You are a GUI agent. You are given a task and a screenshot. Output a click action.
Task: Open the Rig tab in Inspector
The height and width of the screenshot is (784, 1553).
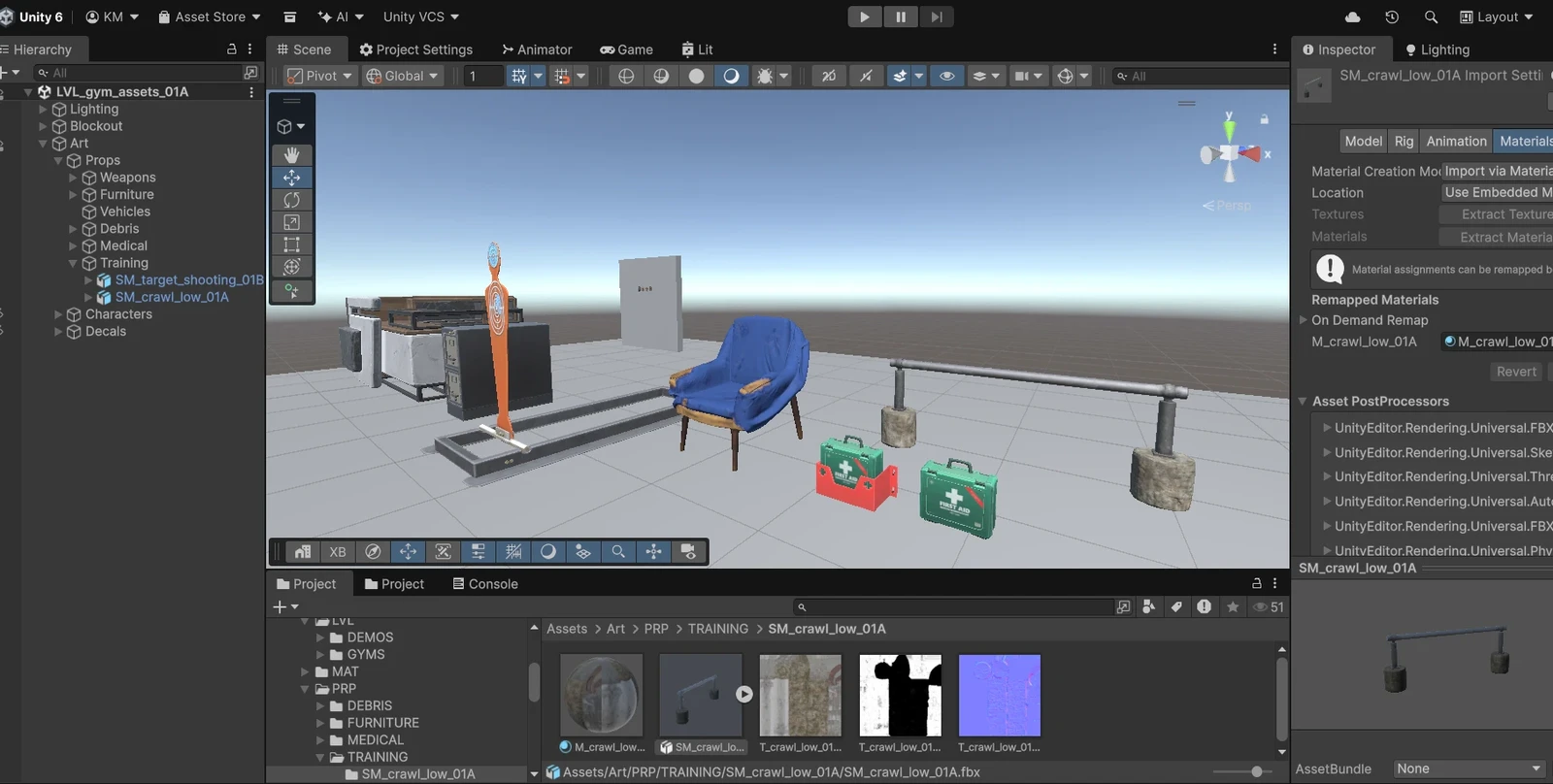point(1404,141)
